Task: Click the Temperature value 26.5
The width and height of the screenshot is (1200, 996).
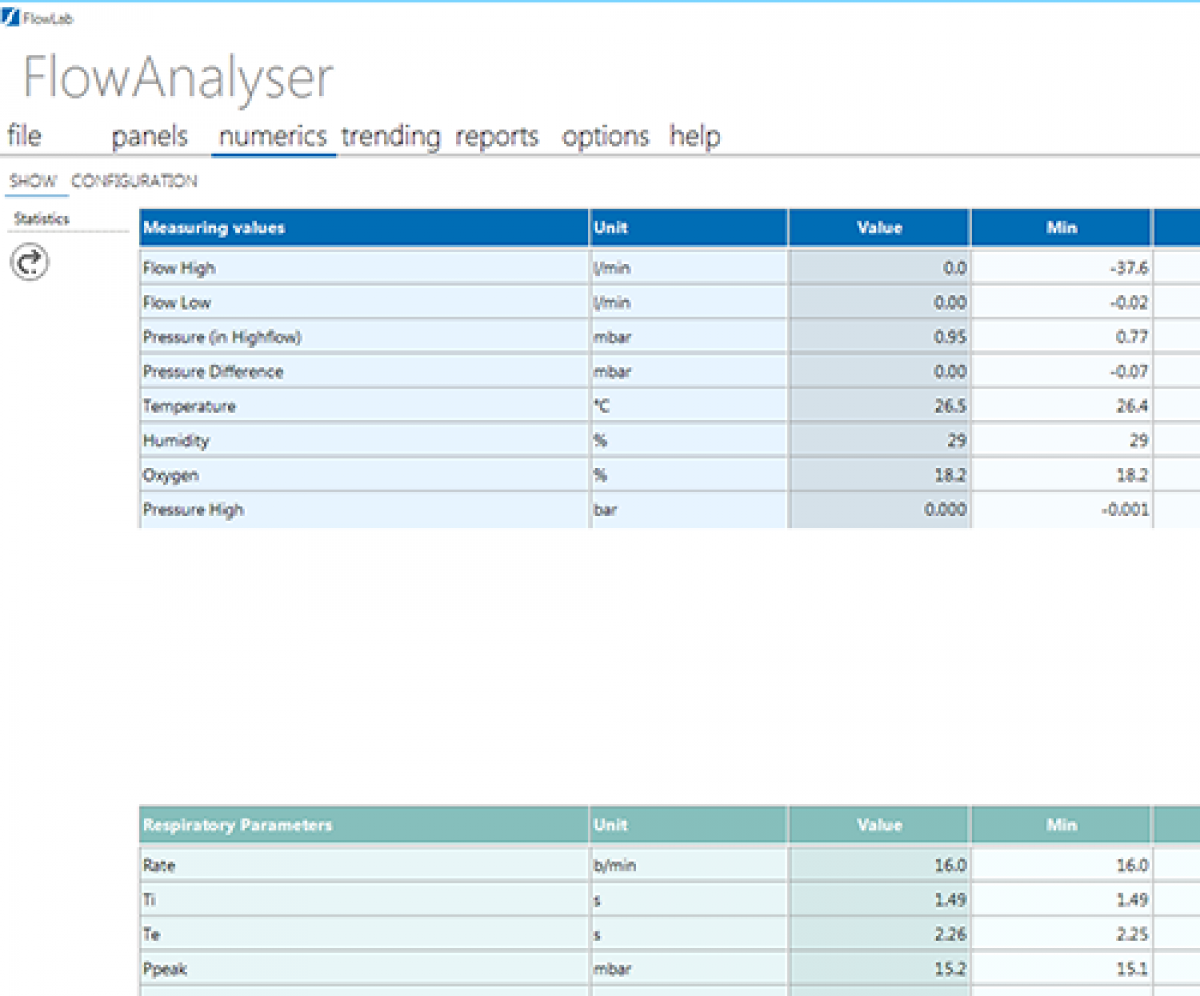Action: coord(880,406)
